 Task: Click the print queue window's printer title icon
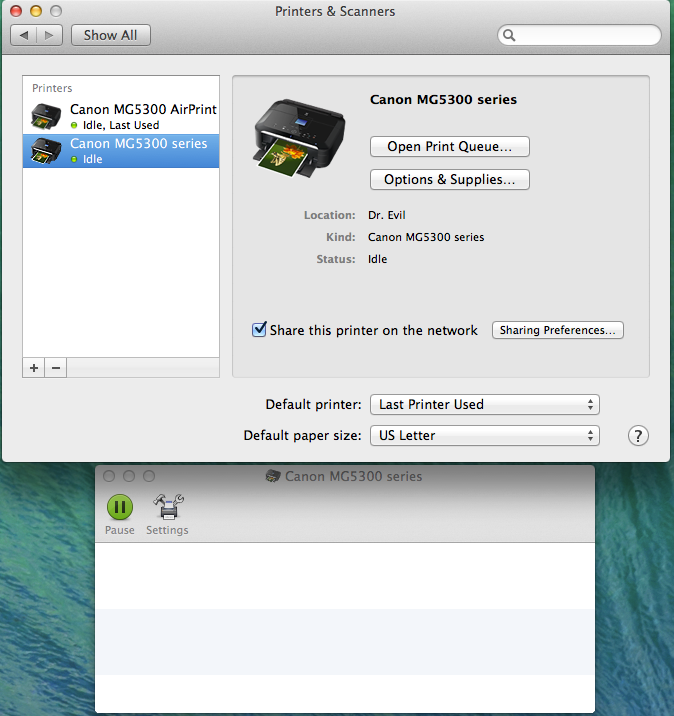[x=273, y=476]
